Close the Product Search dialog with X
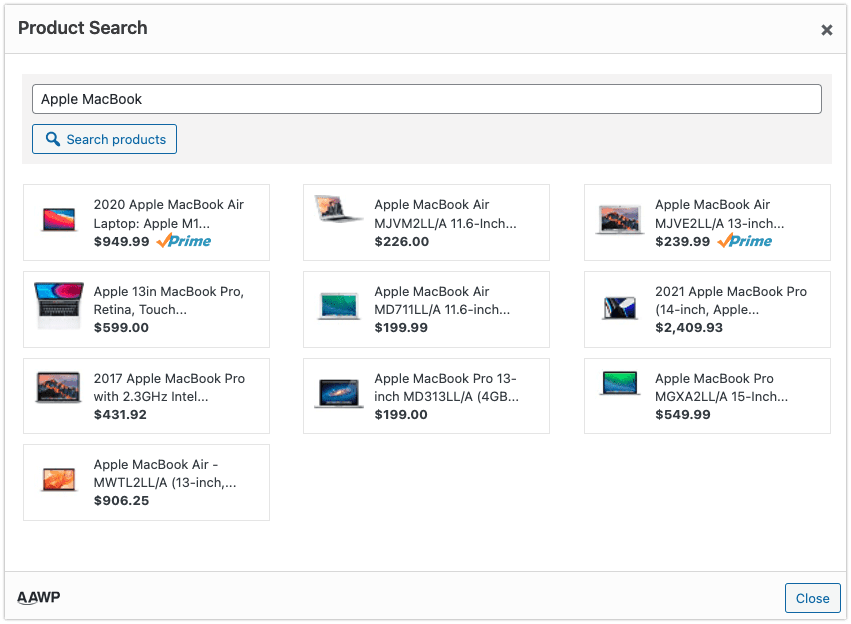 click(827, 30)
